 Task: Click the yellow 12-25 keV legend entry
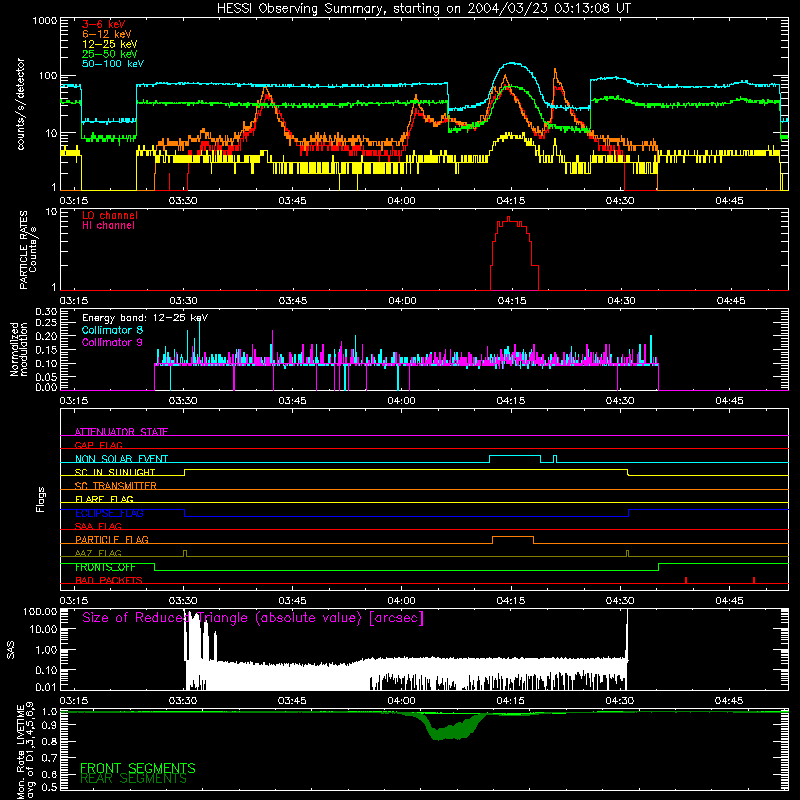110,44
